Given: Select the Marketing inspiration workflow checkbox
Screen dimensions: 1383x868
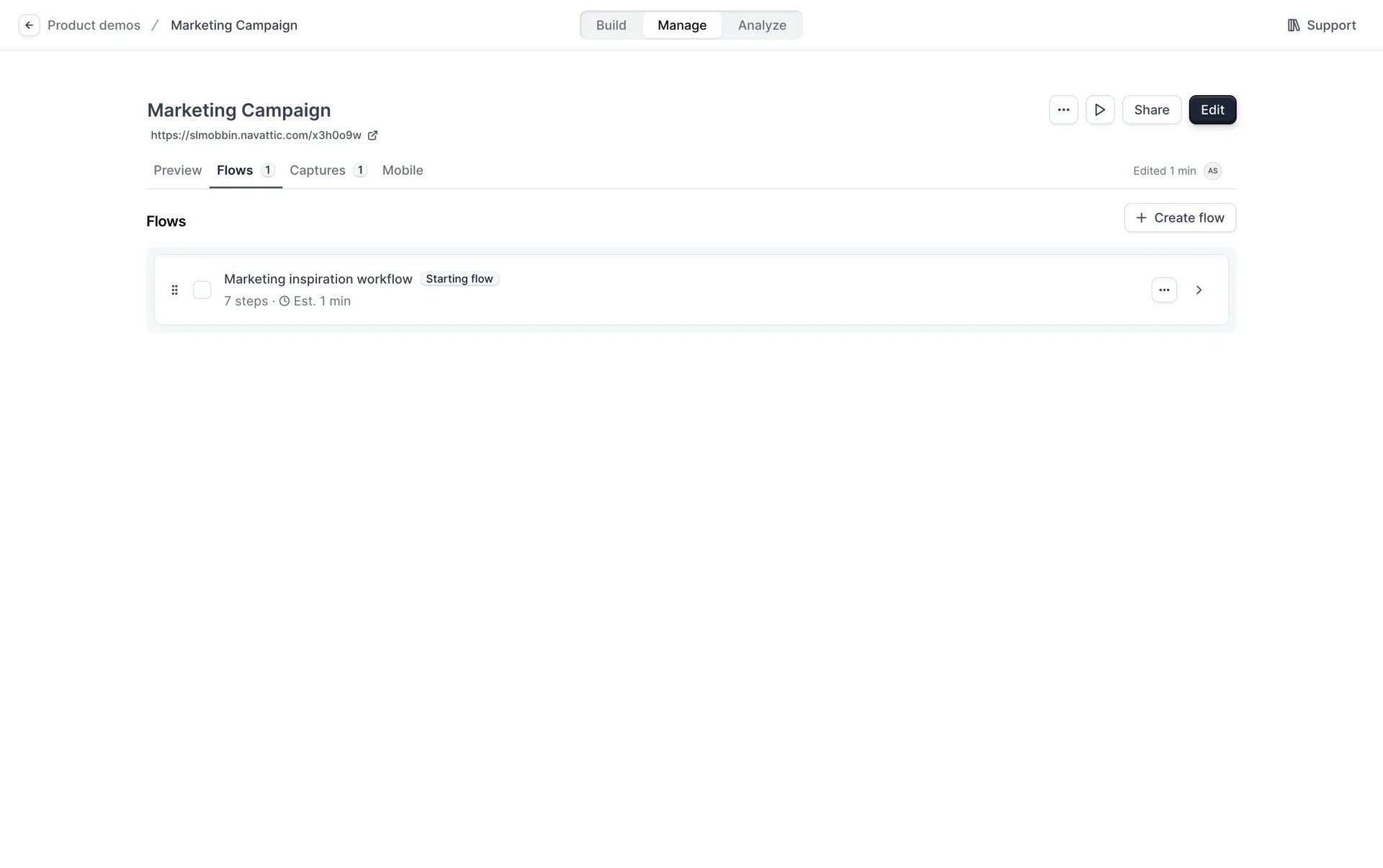Looking at the screenshot, I should pos(202,290).
